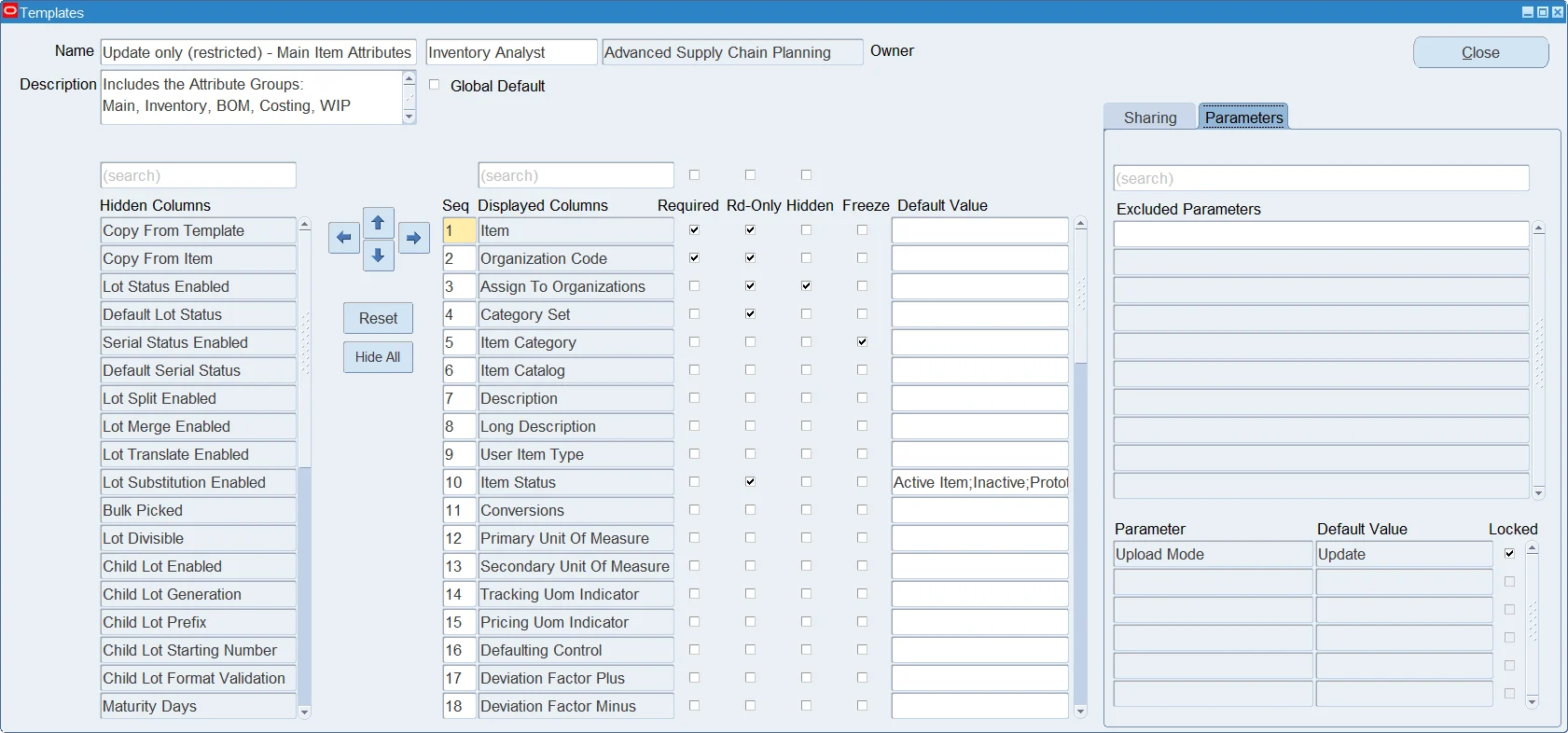Uncheck Rd-Only for Item Status row
The image size is (1568, 733).
click(x=750, y=482)
